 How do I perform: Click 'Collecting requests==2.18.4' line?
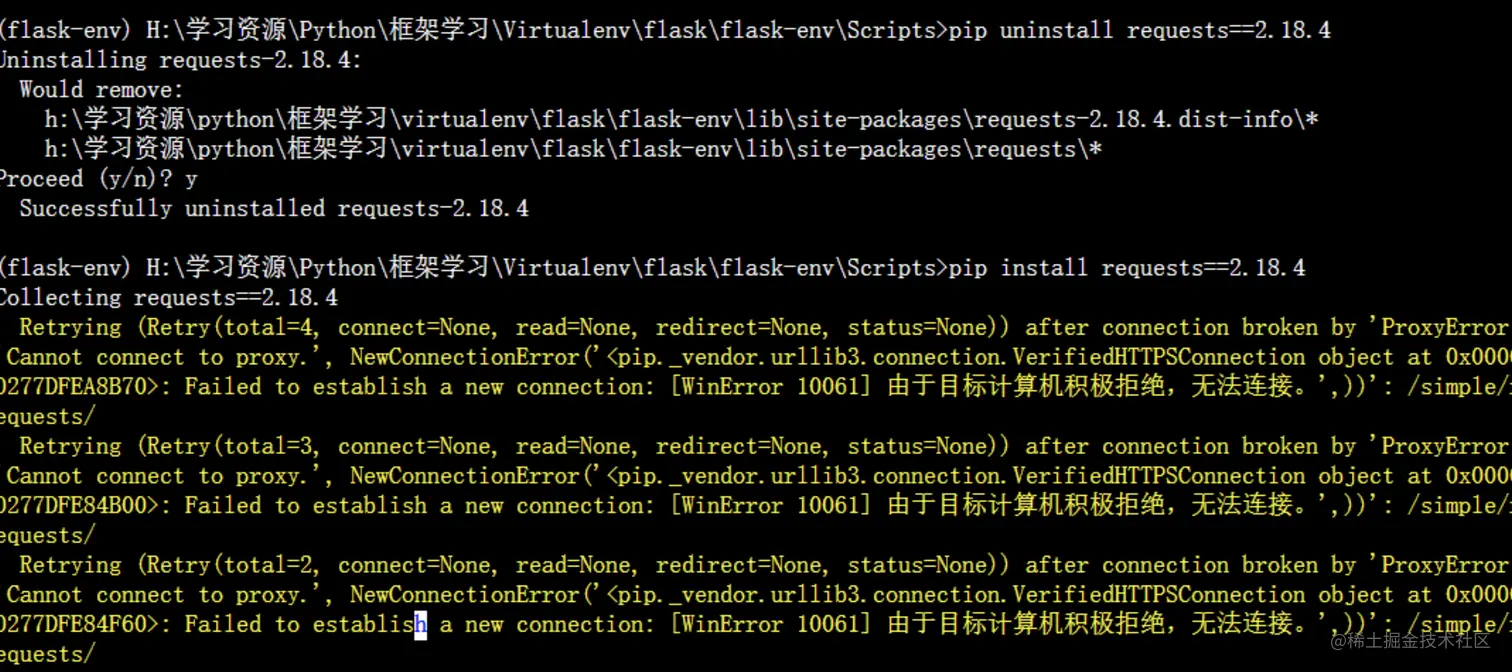coord(168,298)
